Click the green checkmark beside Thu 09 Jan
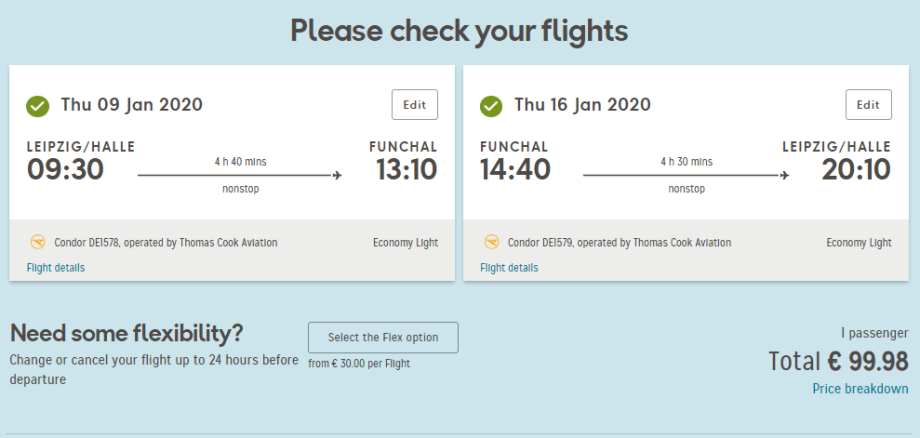Screen dimensions: 920x438 coord(38,105)
